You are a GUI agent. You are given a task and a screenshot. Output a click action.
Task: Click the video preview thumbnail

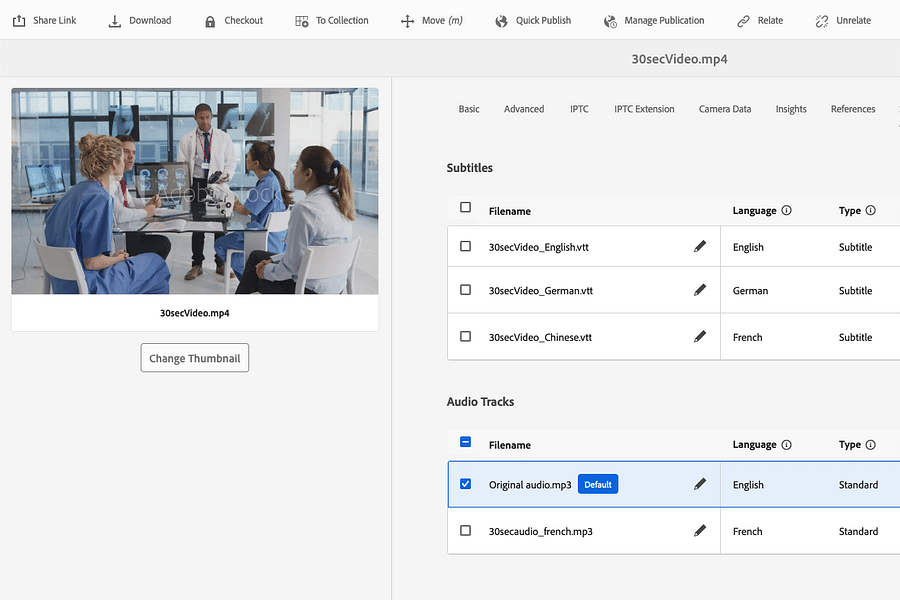click(195, 191)
